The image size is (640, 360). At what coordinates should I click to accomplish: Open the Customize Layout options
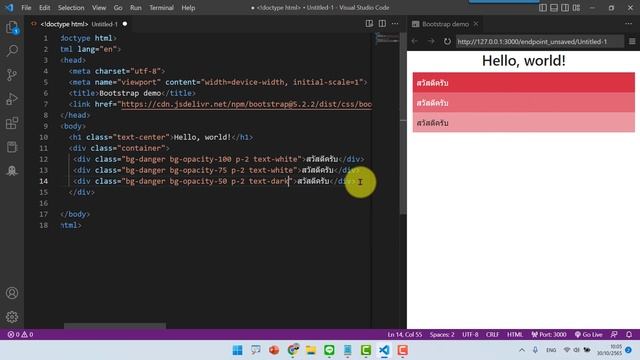click(576, 7)
